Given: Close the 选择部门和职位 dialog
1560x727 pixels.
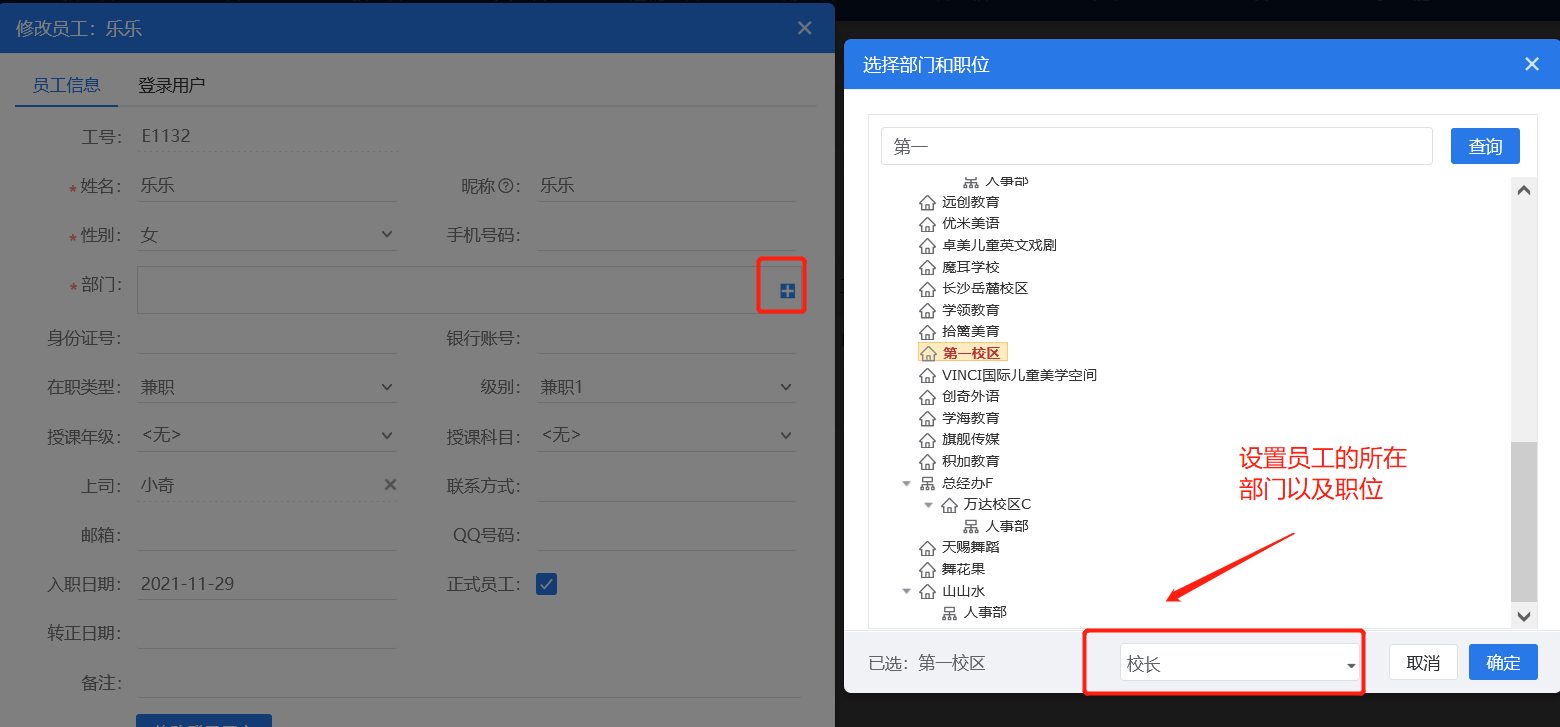Looking at the screenshot, I should (x=1531, y=64).
